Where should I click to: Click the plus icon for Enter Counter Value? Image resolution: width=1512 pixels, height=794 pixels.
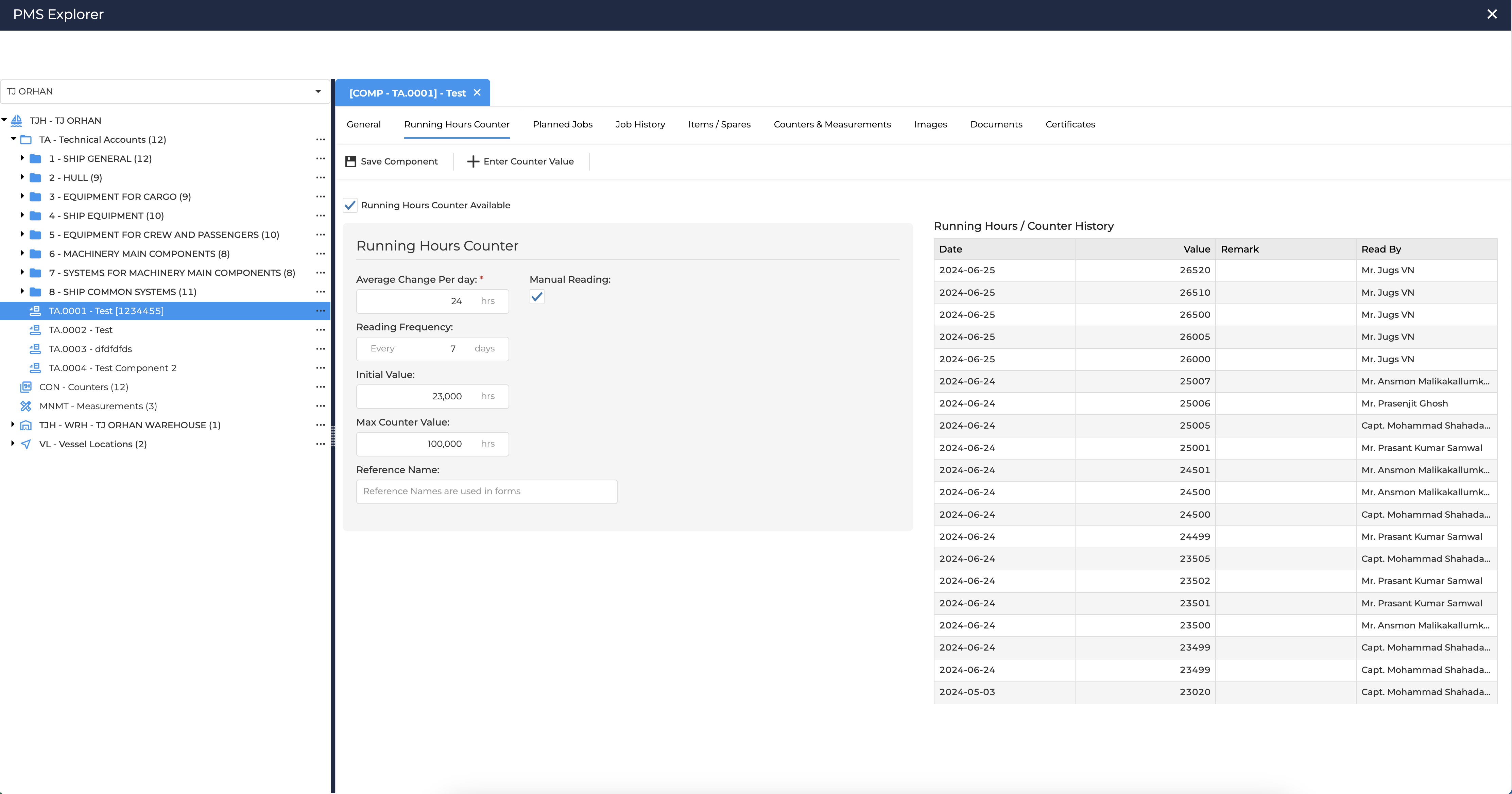[472, 161]
